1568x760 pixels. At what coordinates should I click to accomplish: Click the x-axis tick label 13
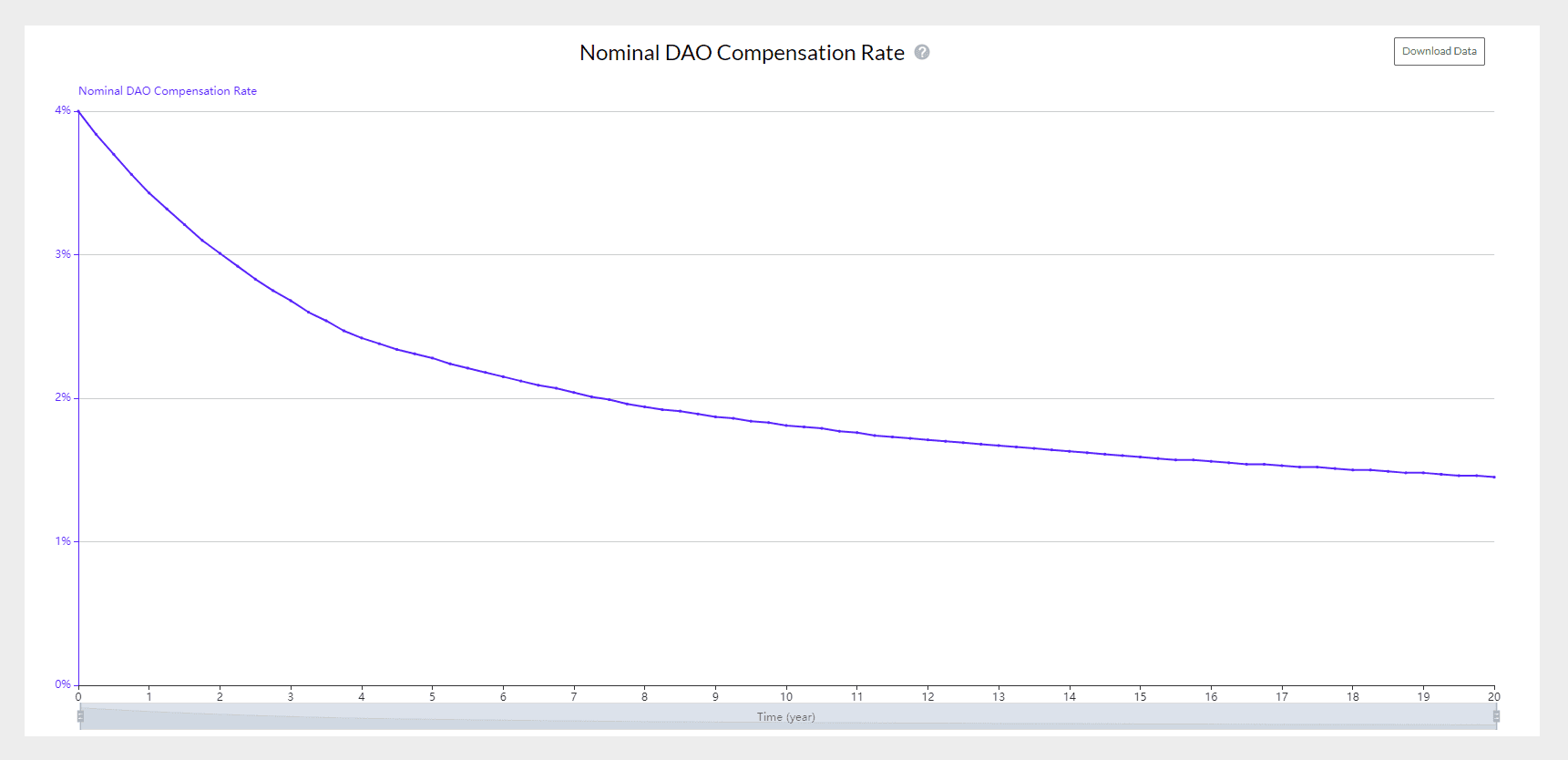(x=999, y=697)
